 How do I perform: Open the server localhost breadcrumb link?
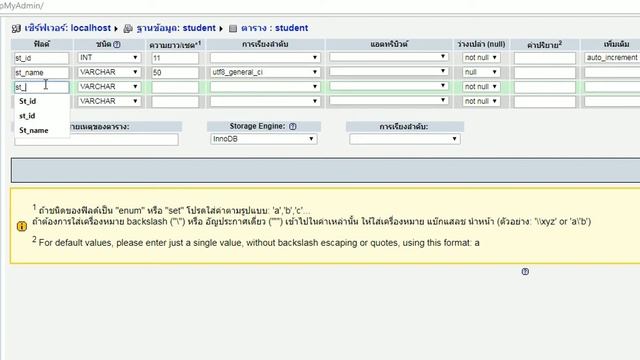pos(68,28)
